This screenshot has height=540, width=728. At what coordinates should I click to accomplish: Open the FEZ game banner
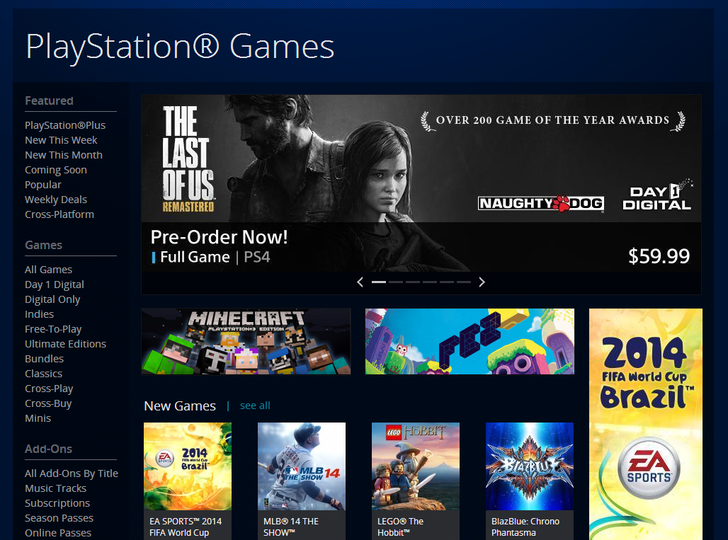(469, 341)
